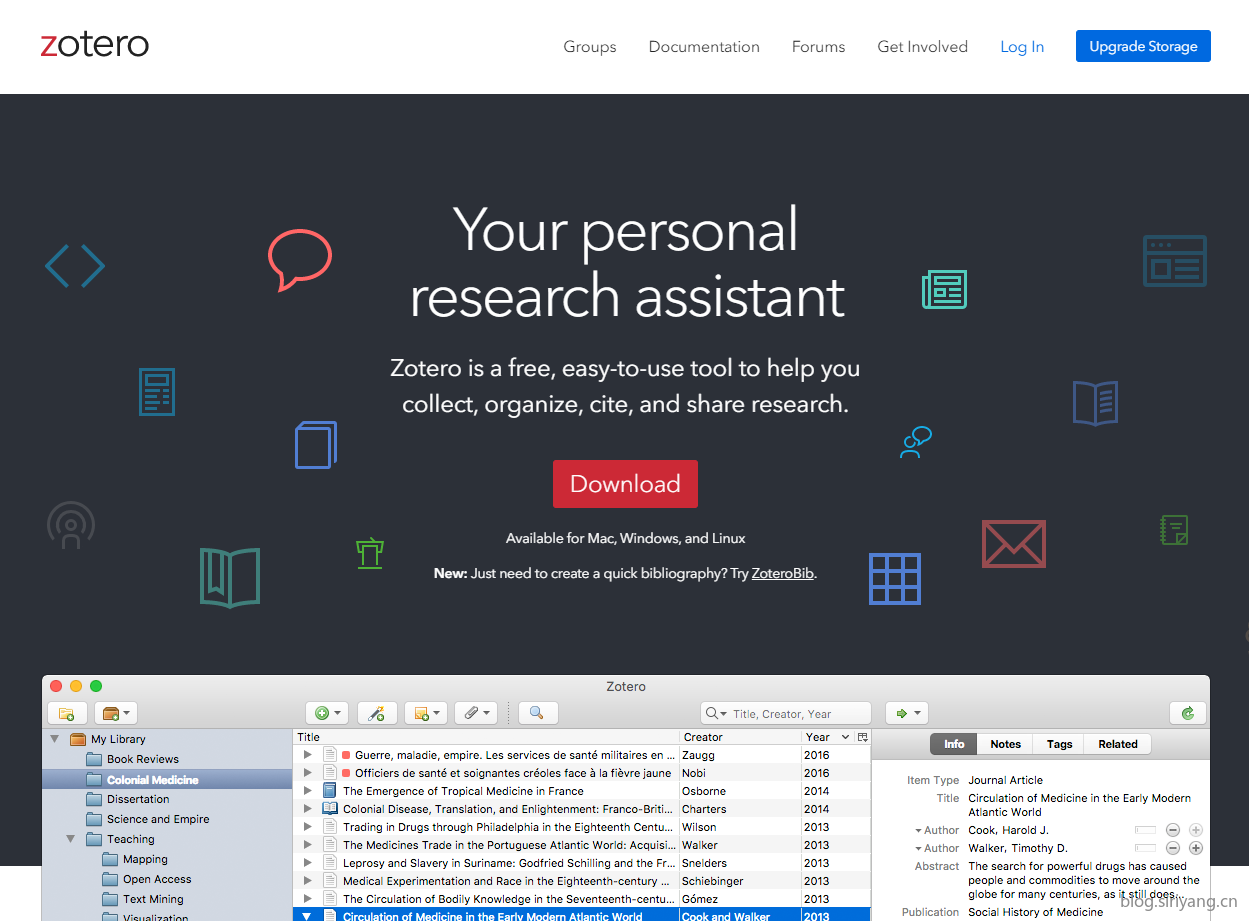Screen dimensions: 1249x921
Task: Click the Upgrade Storage button
Action: point(1143,46)
